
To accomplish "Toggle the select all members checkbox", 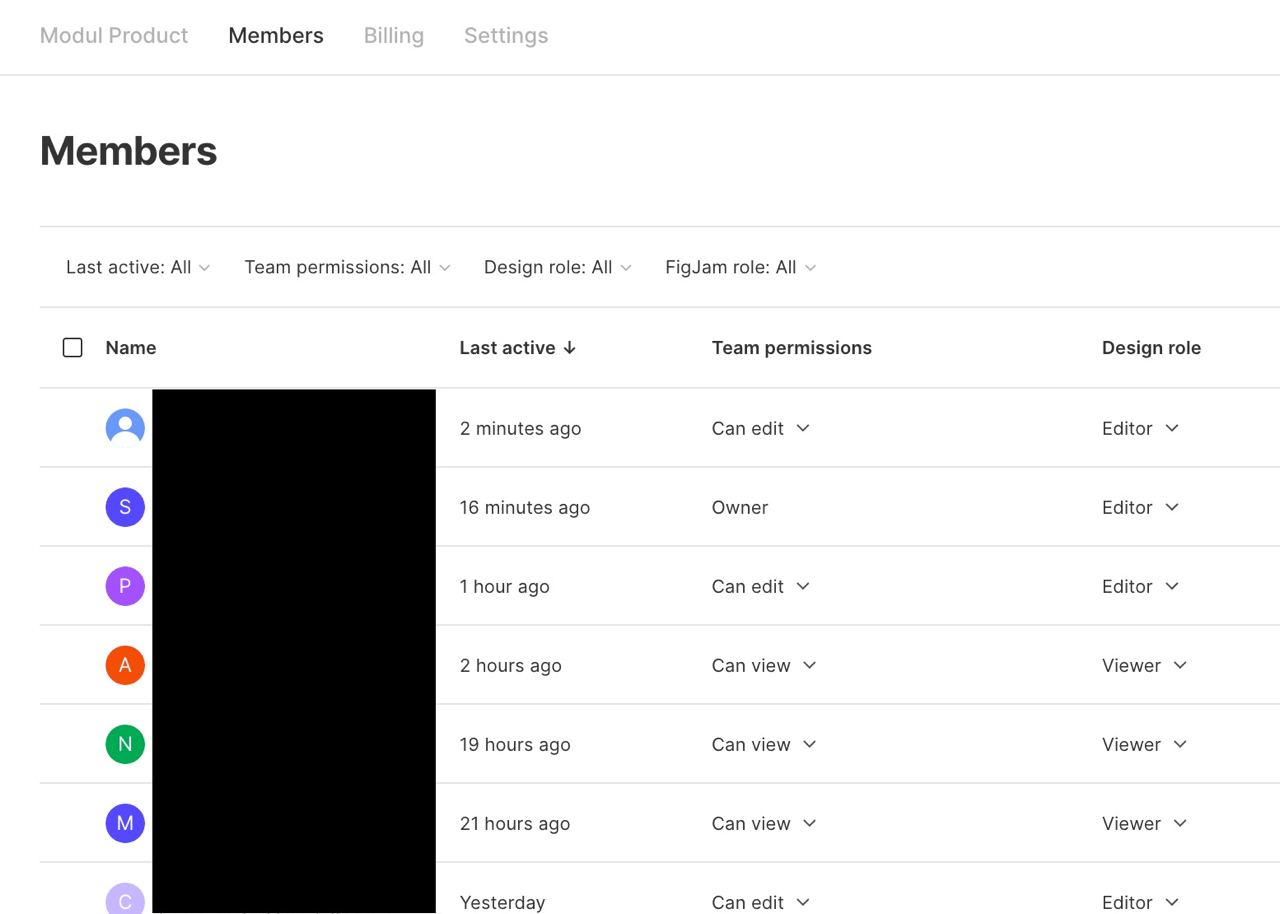I will (73, 348).
